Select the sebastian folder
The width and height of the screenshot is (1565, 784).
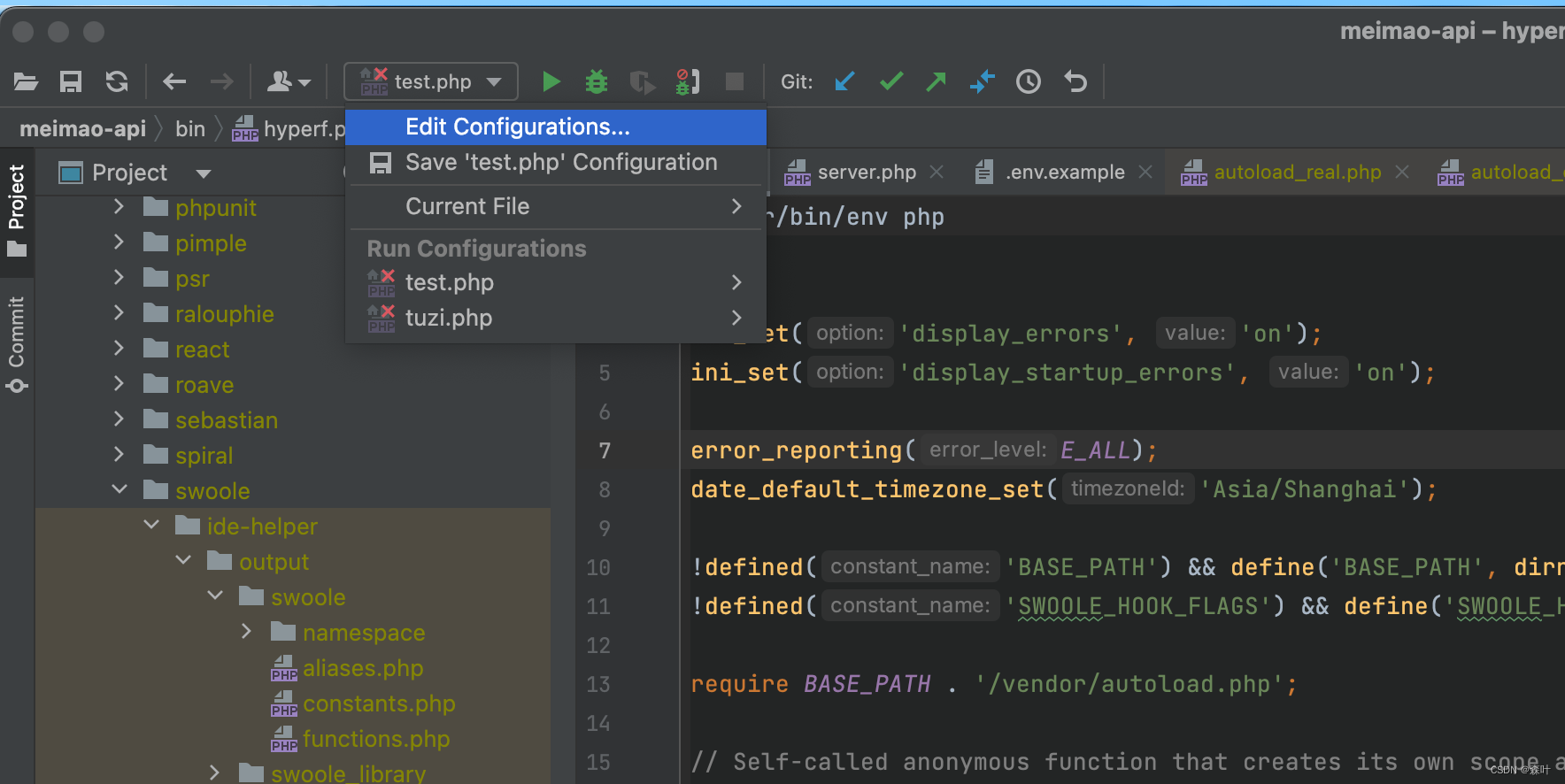227,420
